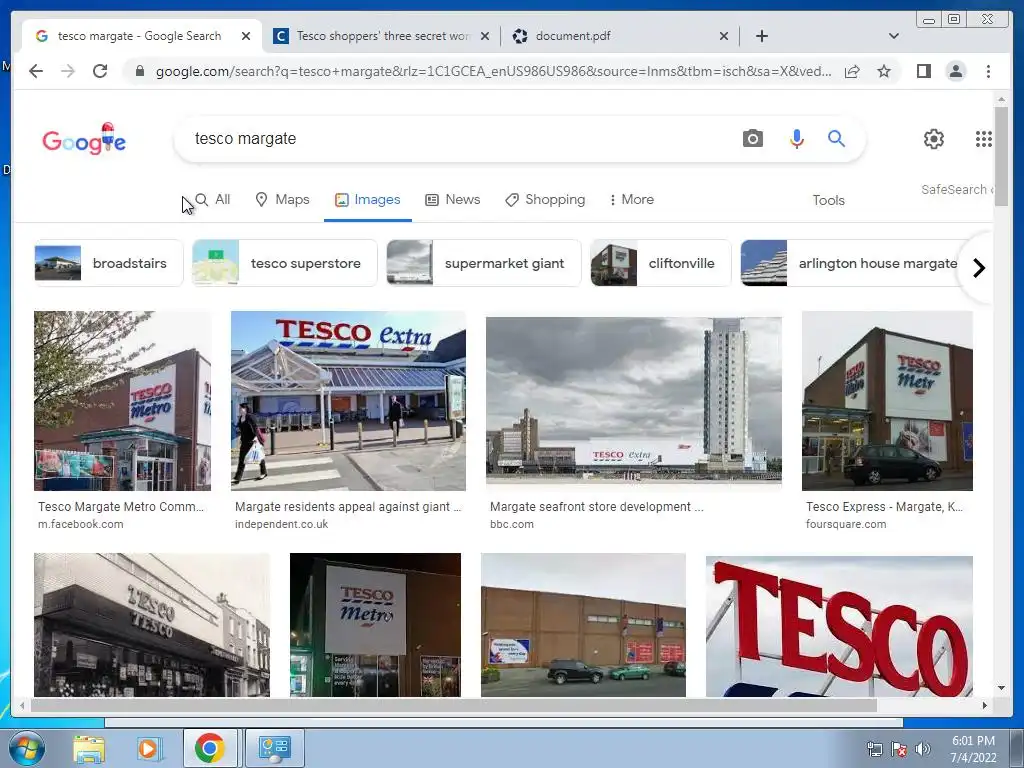Expand the More search options menu
1024x768 pixels.
(632, 199)
